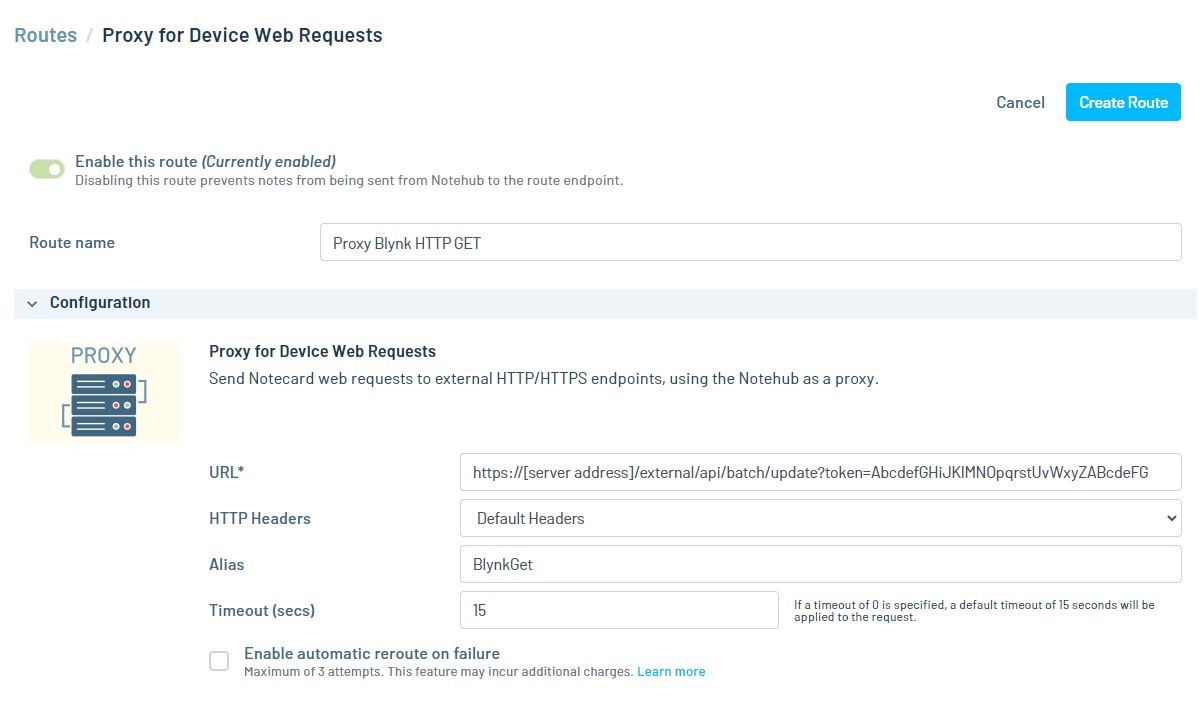The height and width of the screenshot is (708, 1204).
Task: Click the Timeout (secs) label
Action: click(x=269, y=610)
